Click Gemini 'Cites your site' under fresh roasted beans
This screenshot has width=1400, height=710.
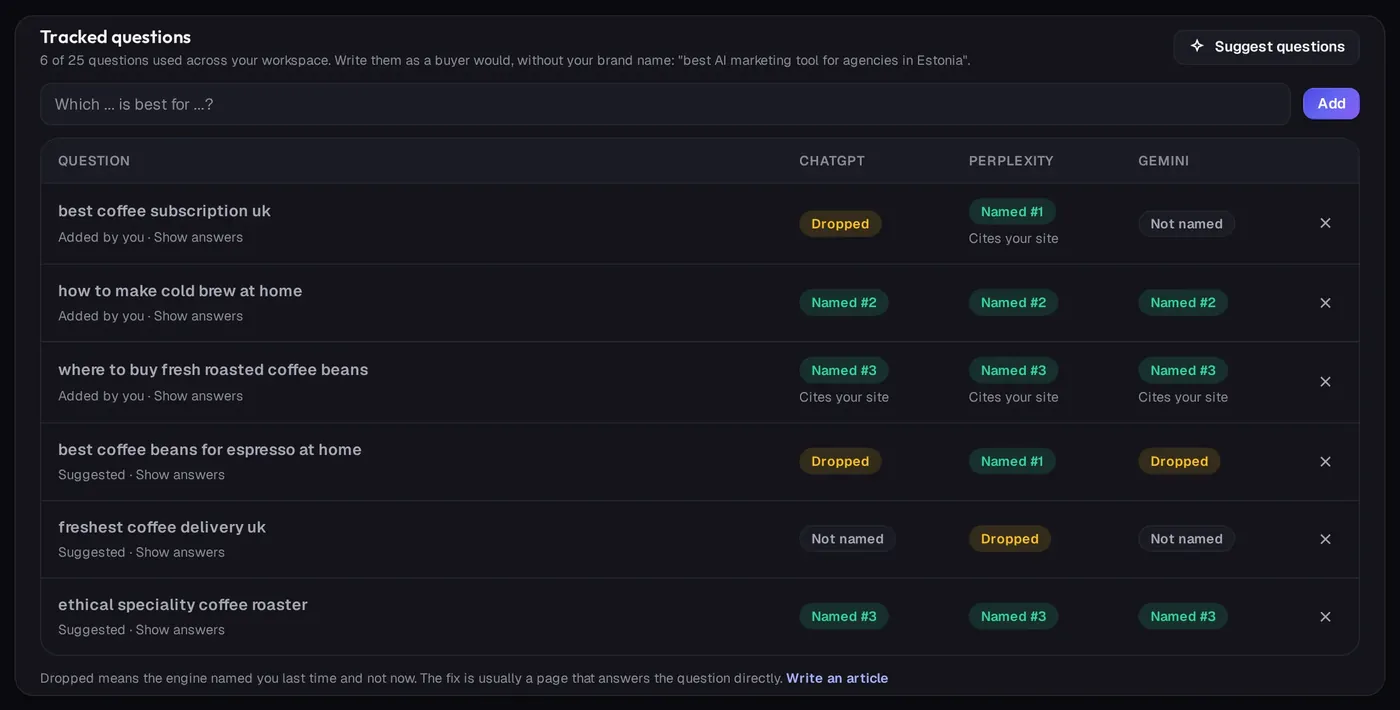1183,398
